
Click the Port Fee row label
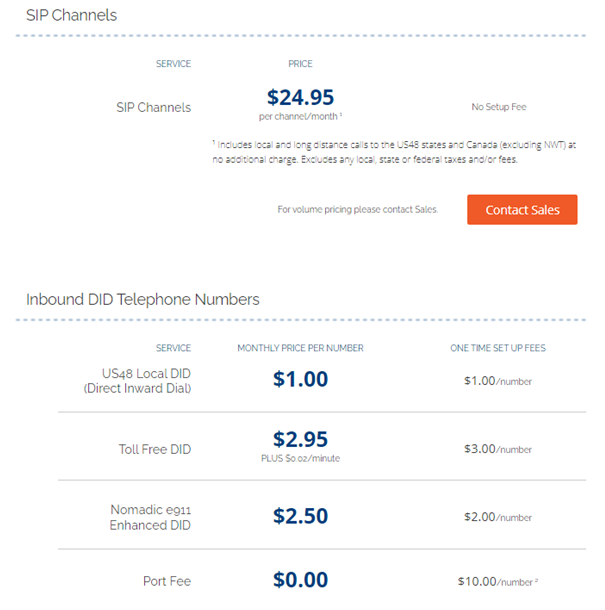pyautogui.click(x=167, y=581)
